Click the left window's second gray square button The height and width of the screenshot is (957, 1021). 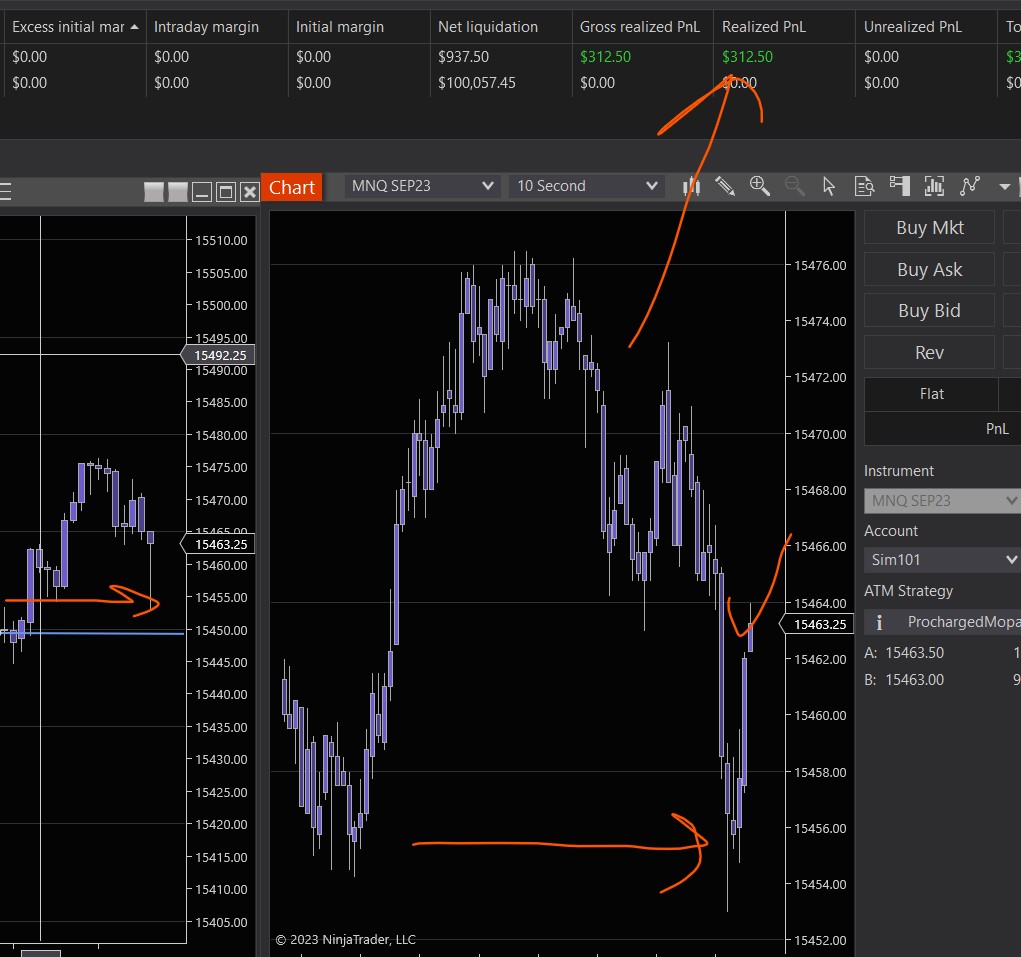(x=178, y=192)
